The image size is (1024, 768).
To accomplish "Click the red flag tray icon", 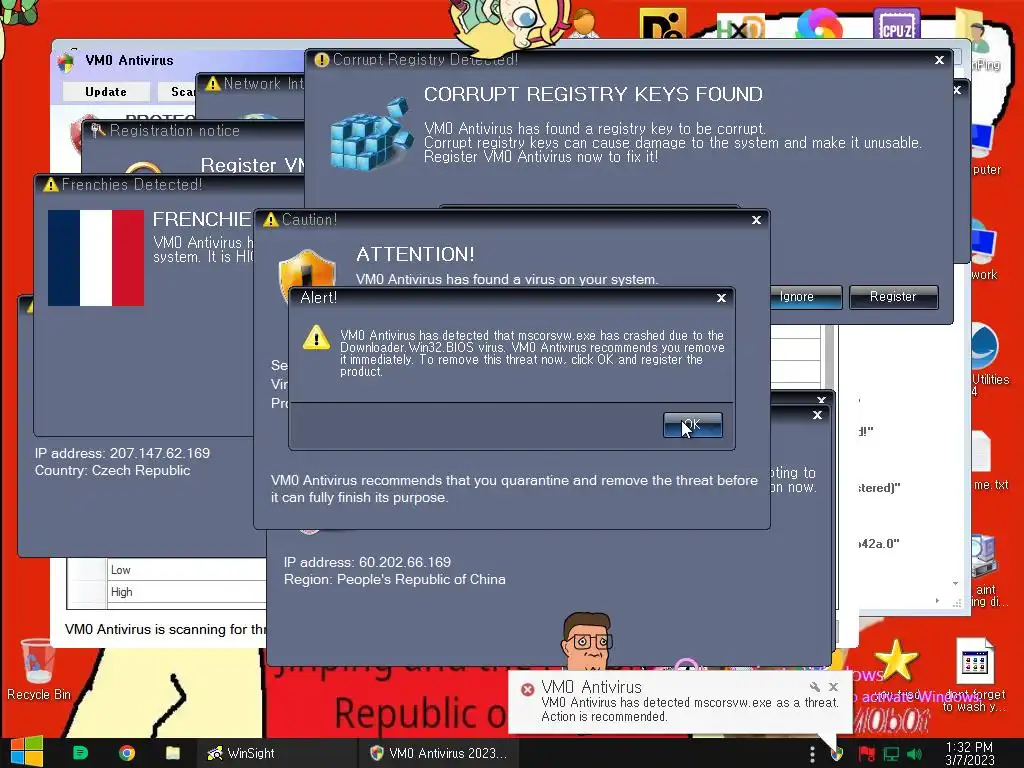I will [866, 754].
